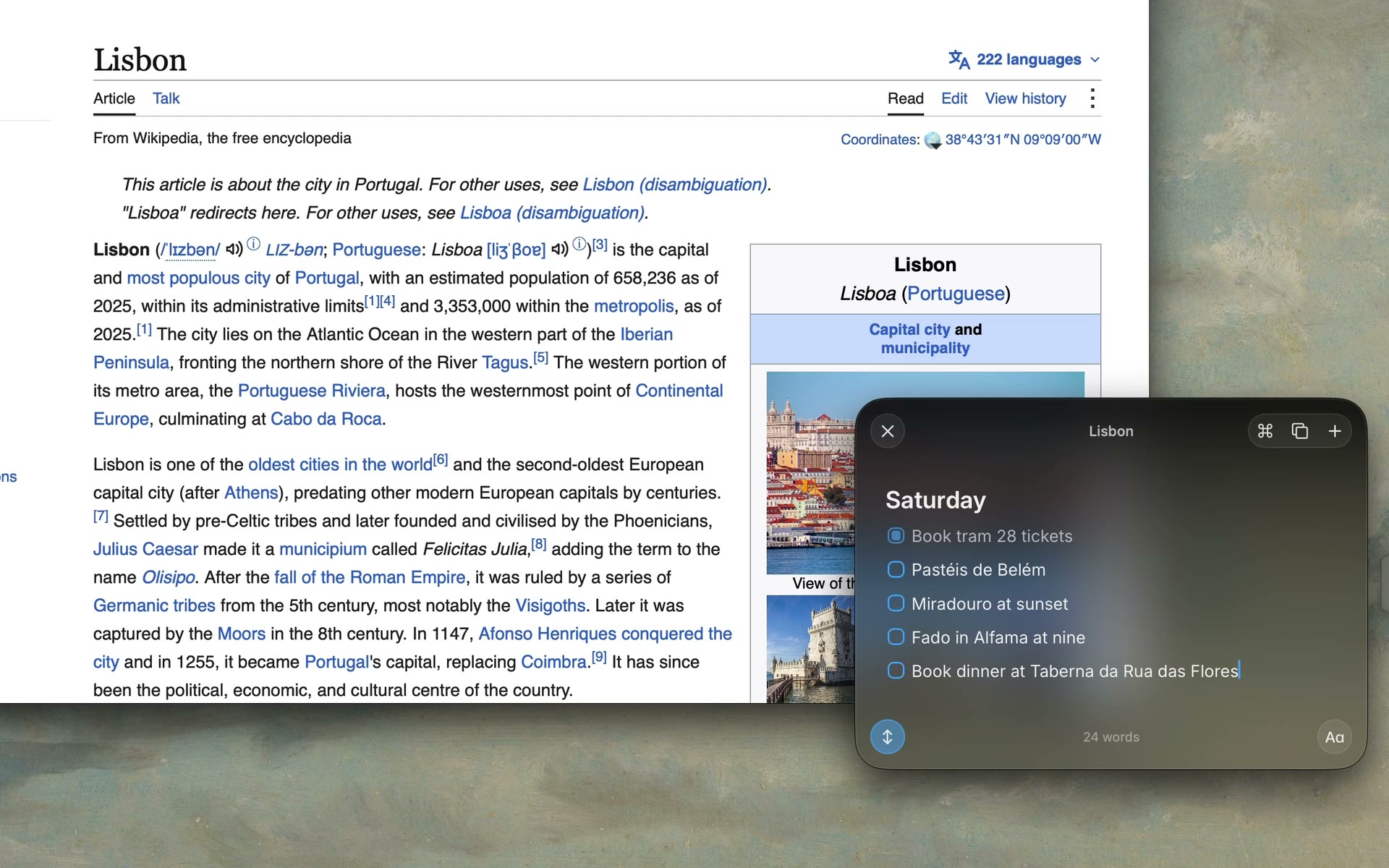The width and height of the screenshot is (1389, 868).
Task: Open Portuguese link in infobox header
Action: pyautogui.click(x=956, y=294)
